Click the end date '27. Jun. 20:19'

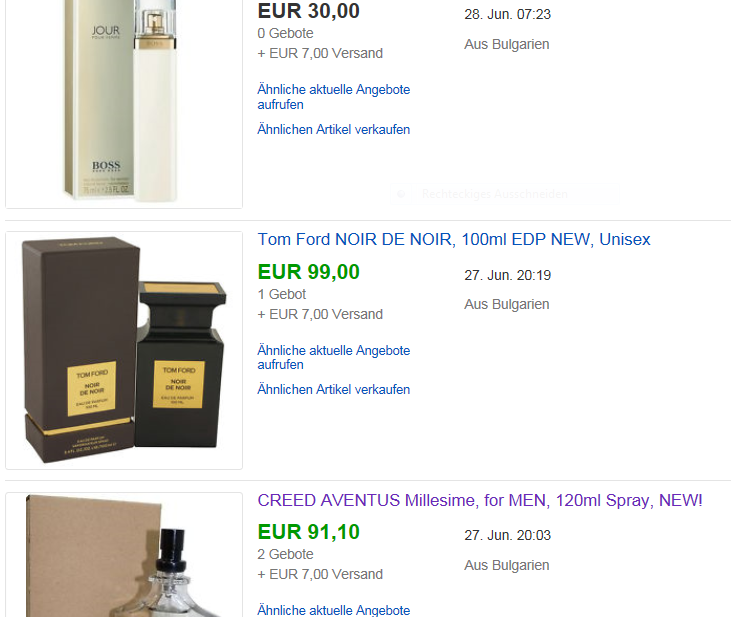[x=507, y=275]
